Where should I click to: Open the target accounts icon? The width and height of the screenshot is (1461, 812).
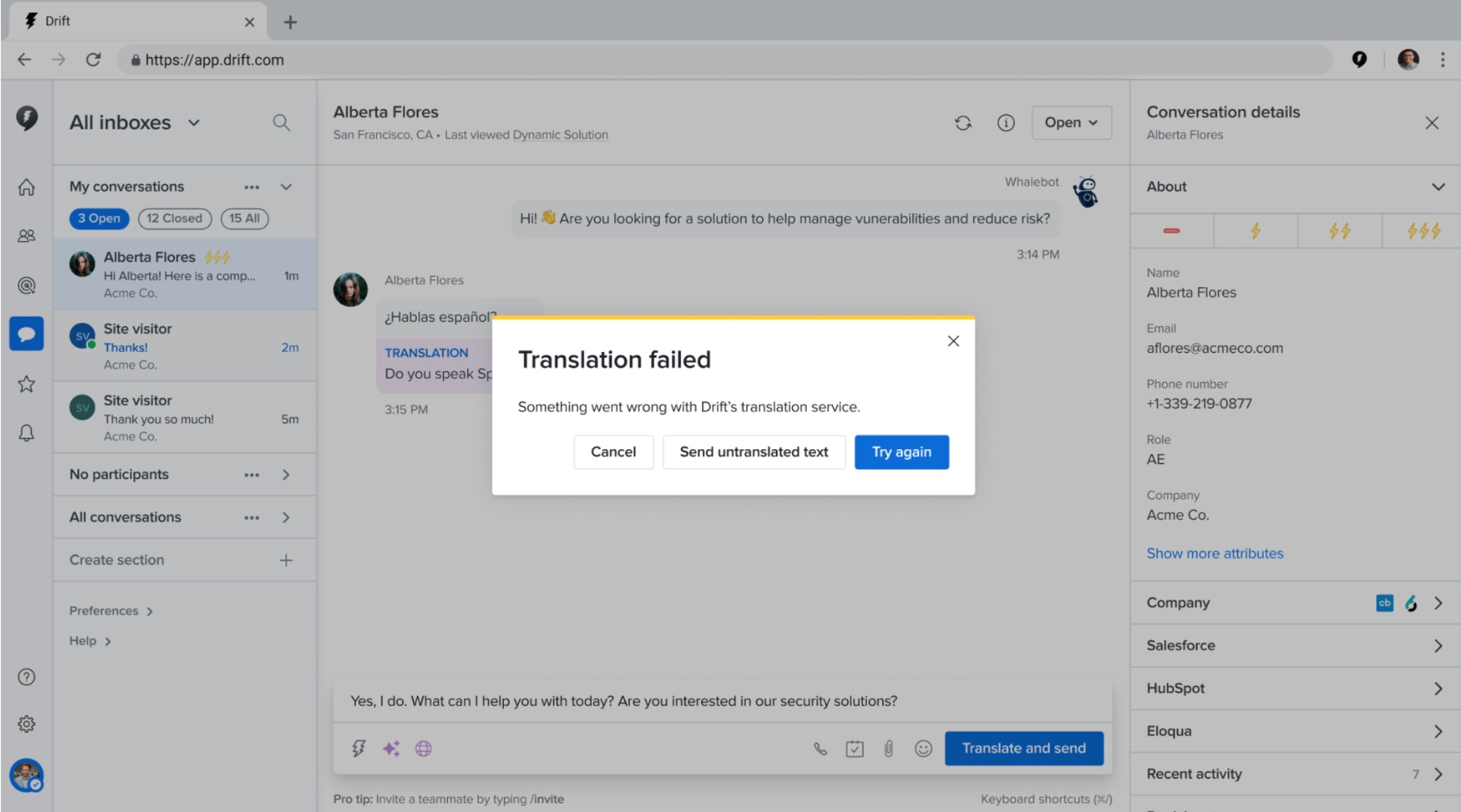pyautogui.click(x=26, y=286)
